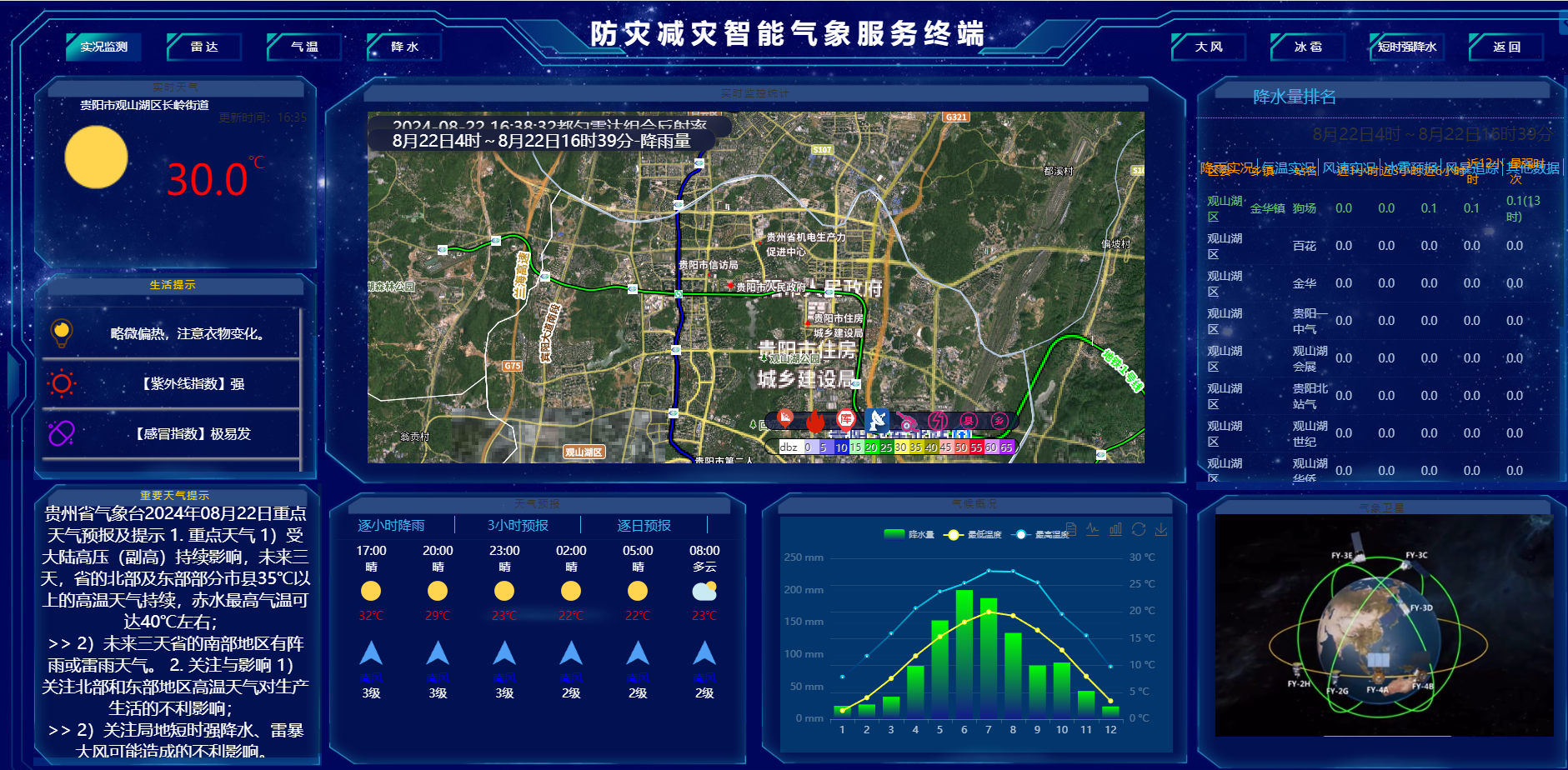Click the red fire point icon
The image size is (1568, 770).
click(x=815, y=420)
